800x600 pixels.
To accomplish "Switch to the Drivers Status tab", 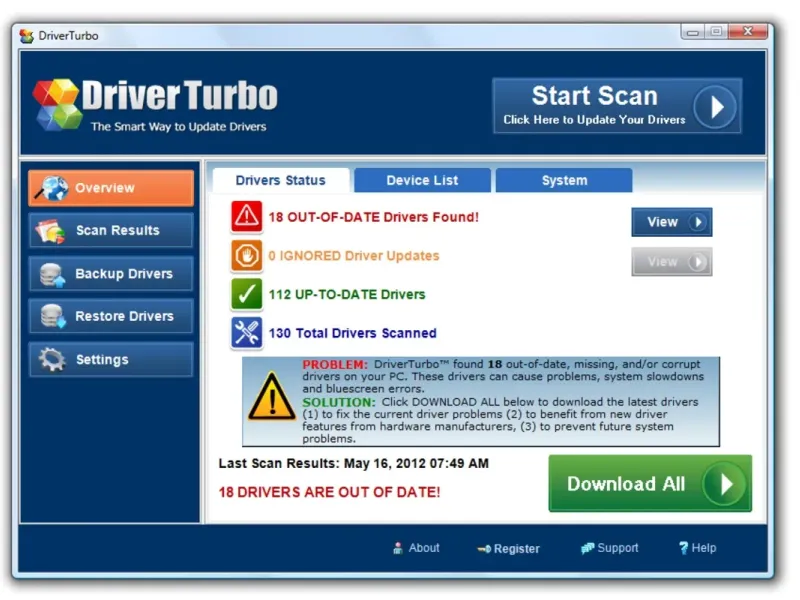I will (x=281, y=181).
